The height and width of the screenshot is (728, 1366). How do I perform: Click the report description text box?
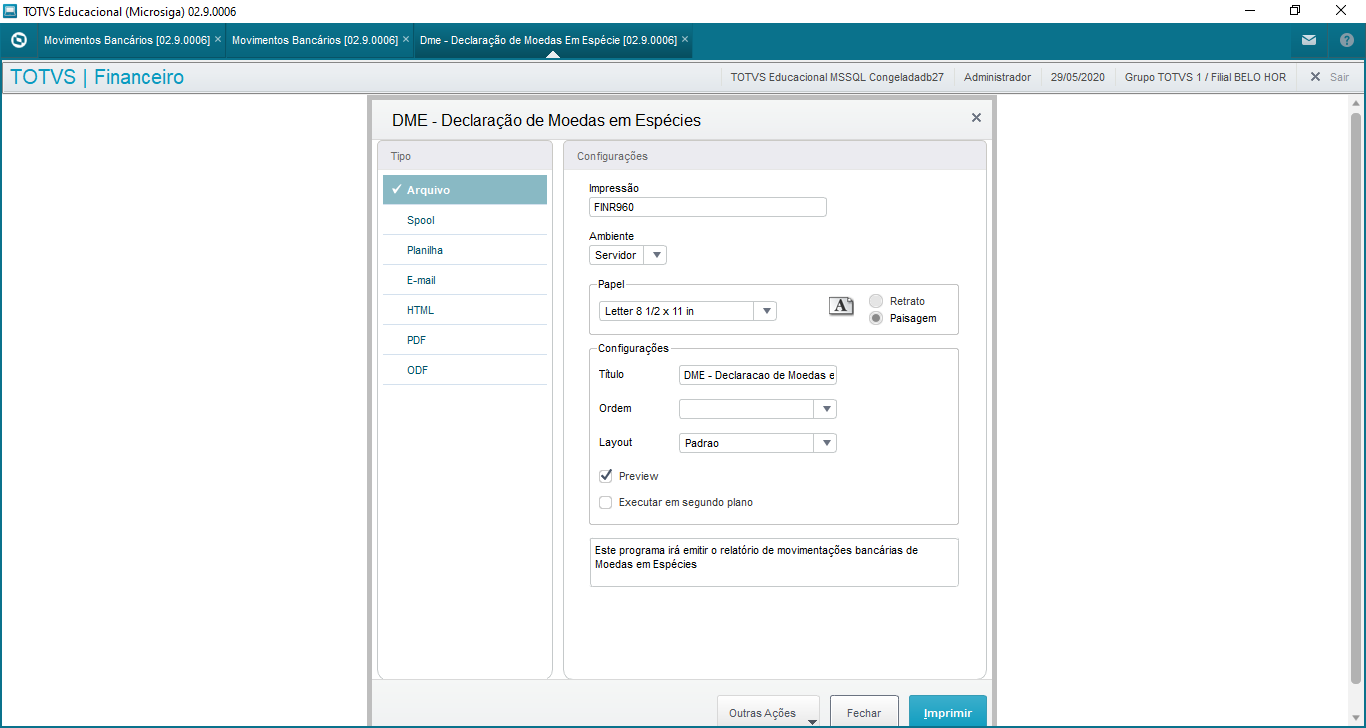pos(774,562)
